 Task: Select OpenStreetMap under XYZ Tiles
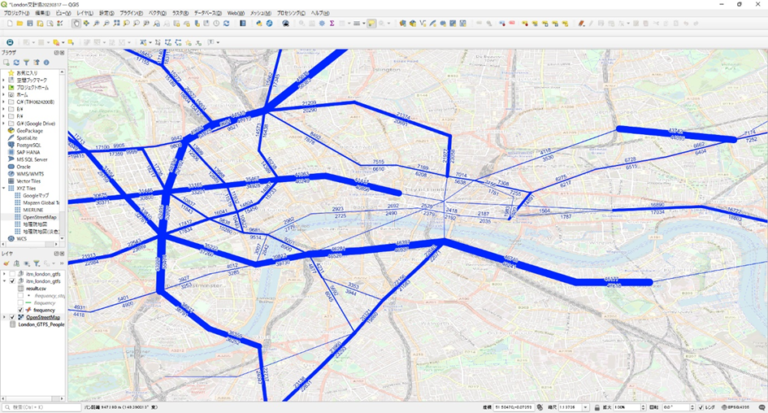point(40,216)
